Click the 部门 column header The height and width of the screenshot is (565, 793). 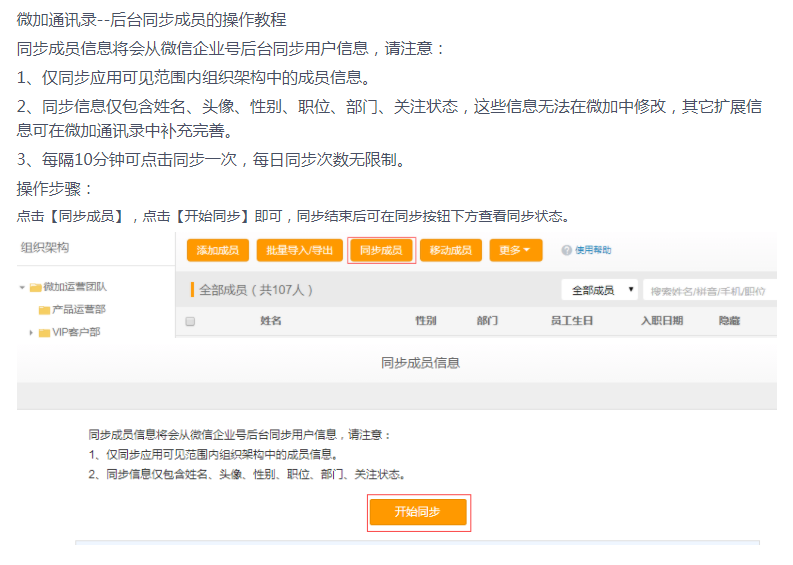coord(487,321)
